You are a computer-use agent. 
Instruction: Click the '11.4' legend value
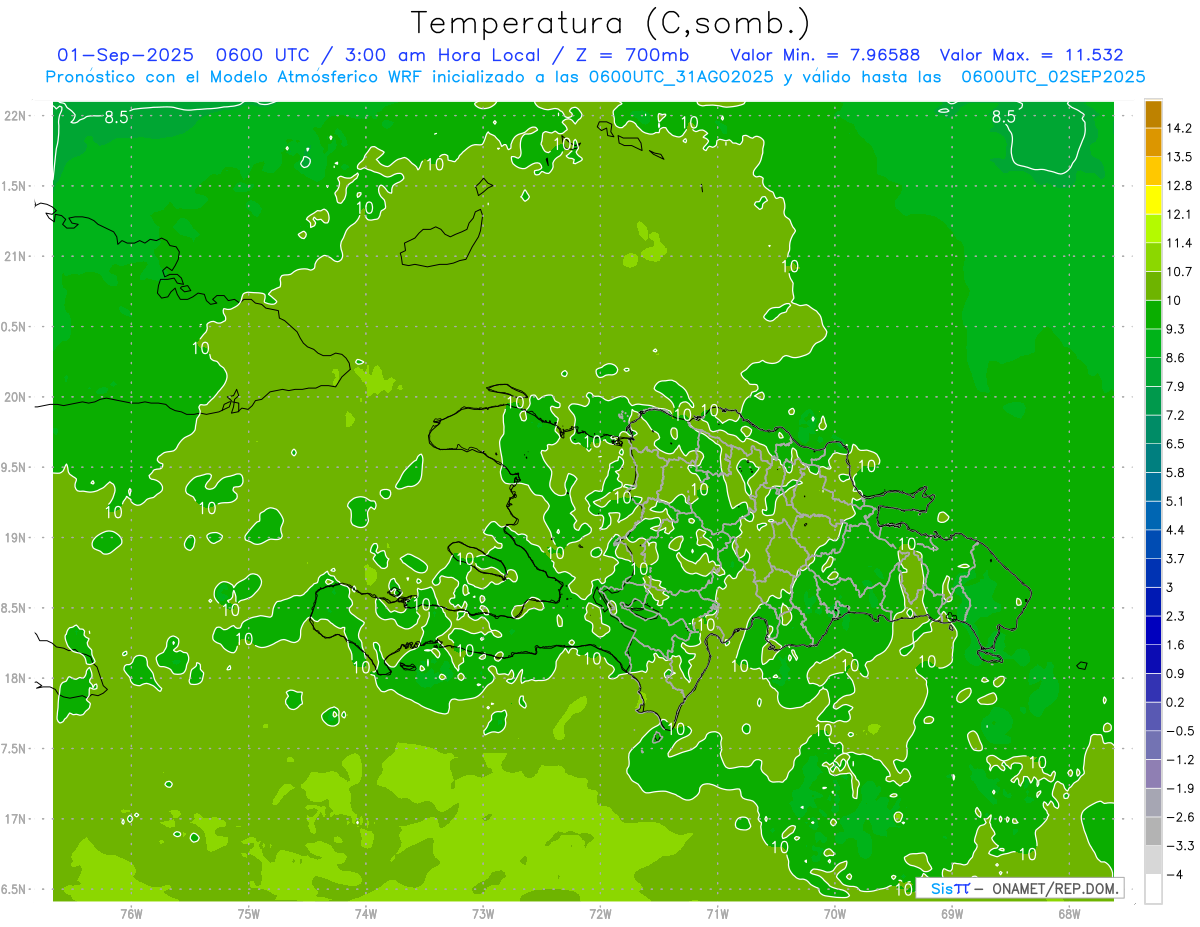pos(1179,243)
